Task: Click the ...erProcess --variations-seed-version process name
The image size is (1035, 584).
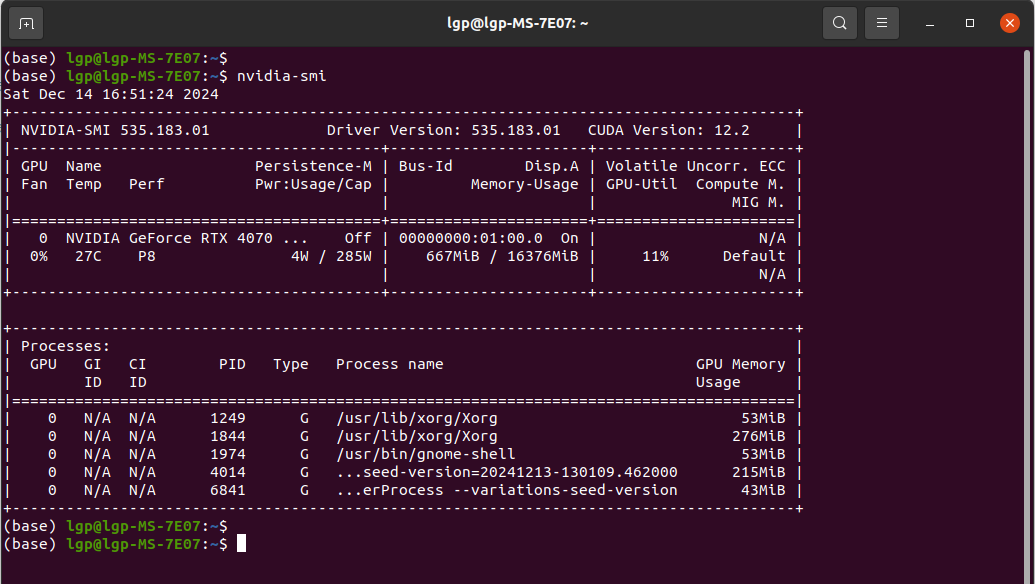Action: click(507, 490)
